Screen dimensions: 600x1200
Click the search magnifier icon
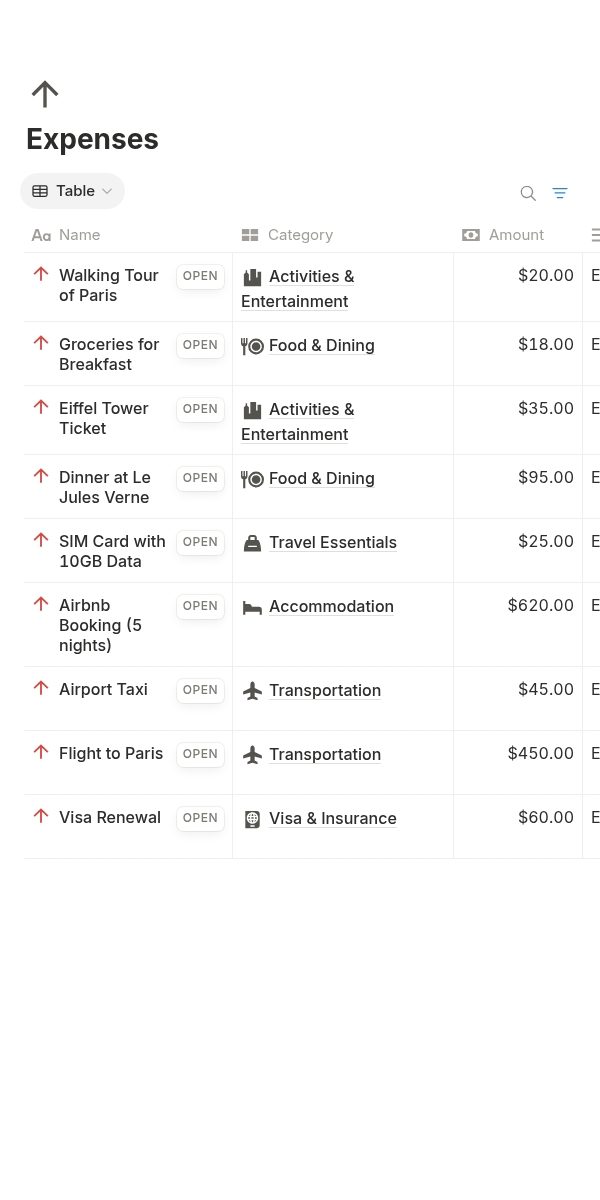click(x=528, y=193)
